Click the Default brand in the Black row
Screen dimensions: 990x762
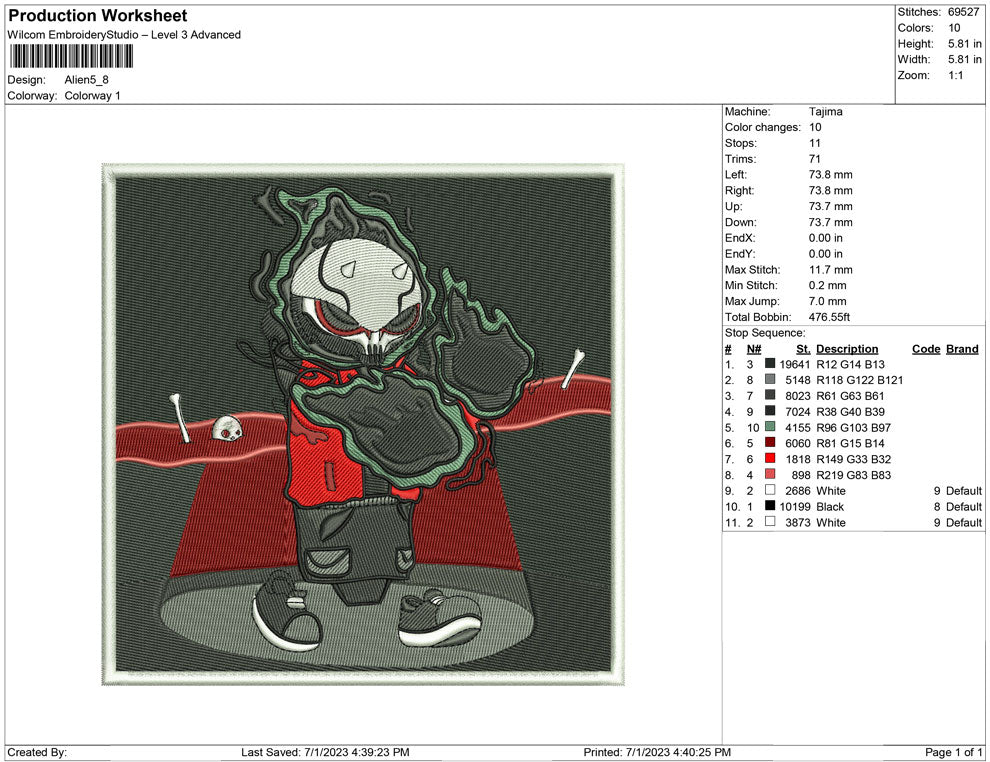[963, 506]
